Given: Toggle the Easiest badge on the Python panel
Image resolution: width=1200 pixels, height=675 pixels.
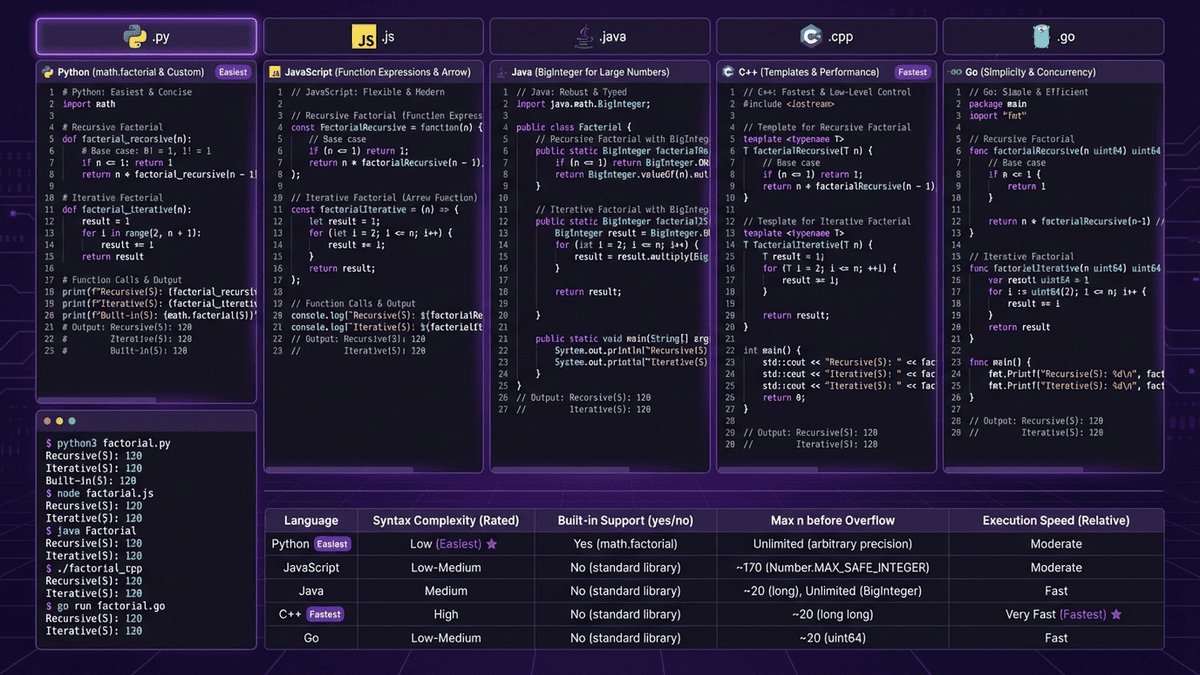Looking at the screenshot, I should (x=232, y=71).
